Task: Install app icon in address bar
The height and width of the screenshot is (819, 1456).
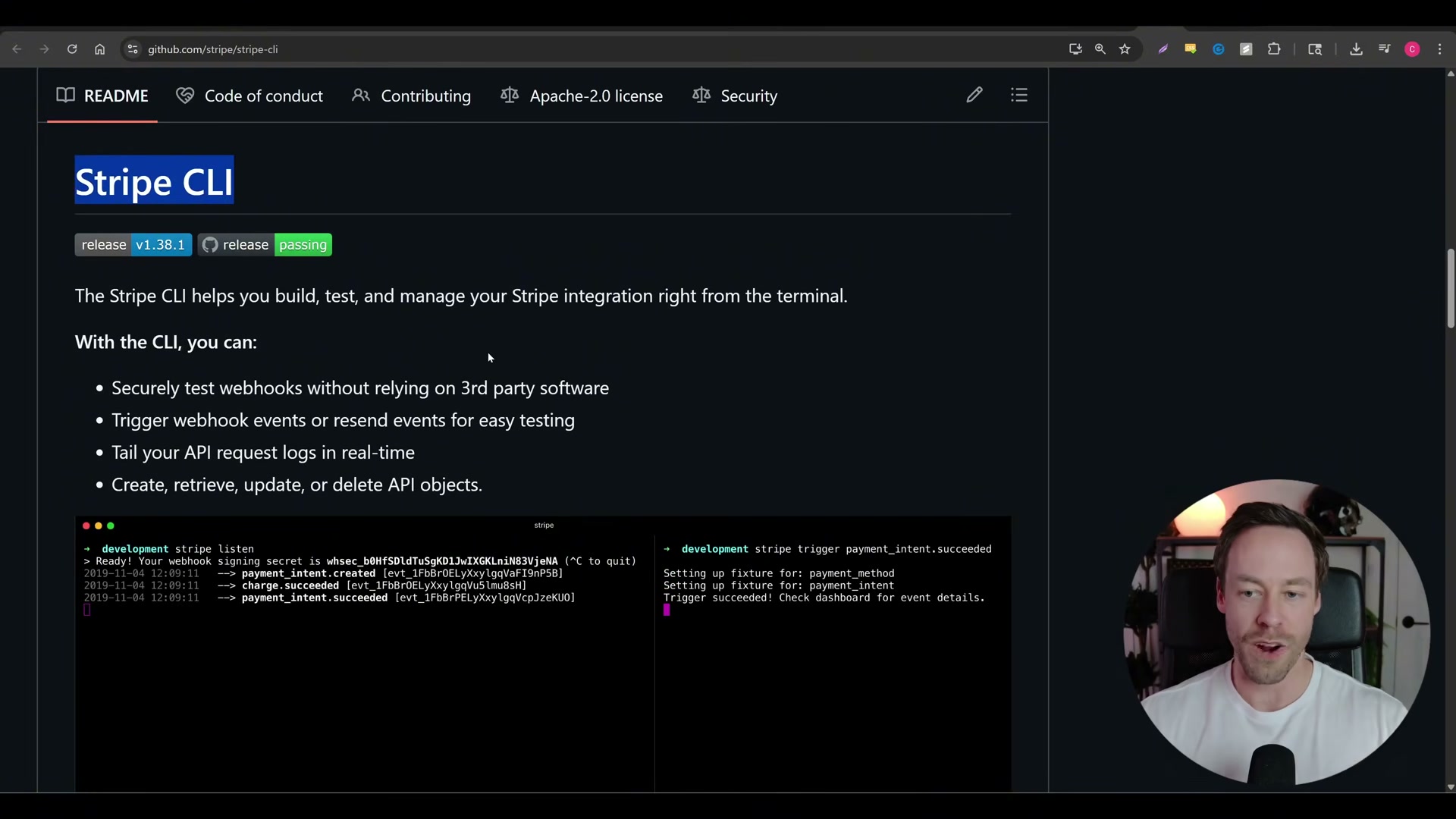Action: pos(1075,49)
